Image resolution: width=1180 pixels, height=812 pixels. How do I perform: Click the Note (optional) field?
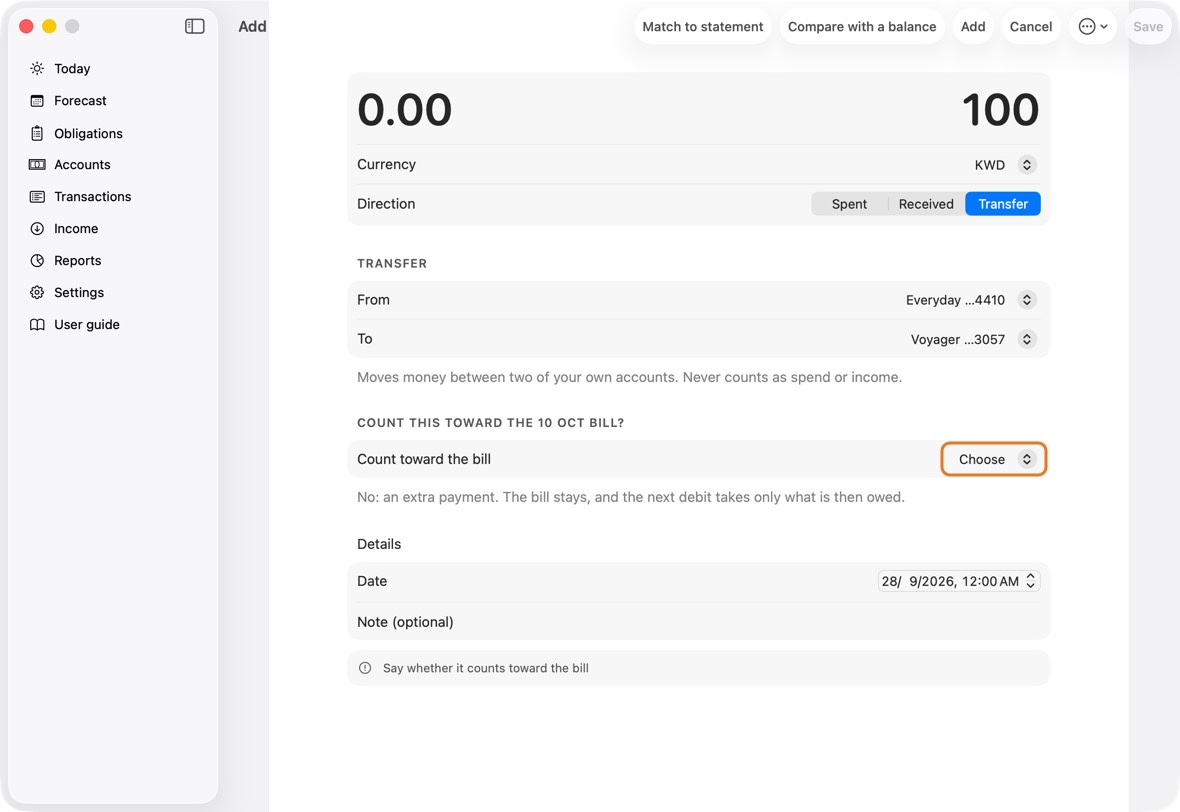[x=698, y=622]
